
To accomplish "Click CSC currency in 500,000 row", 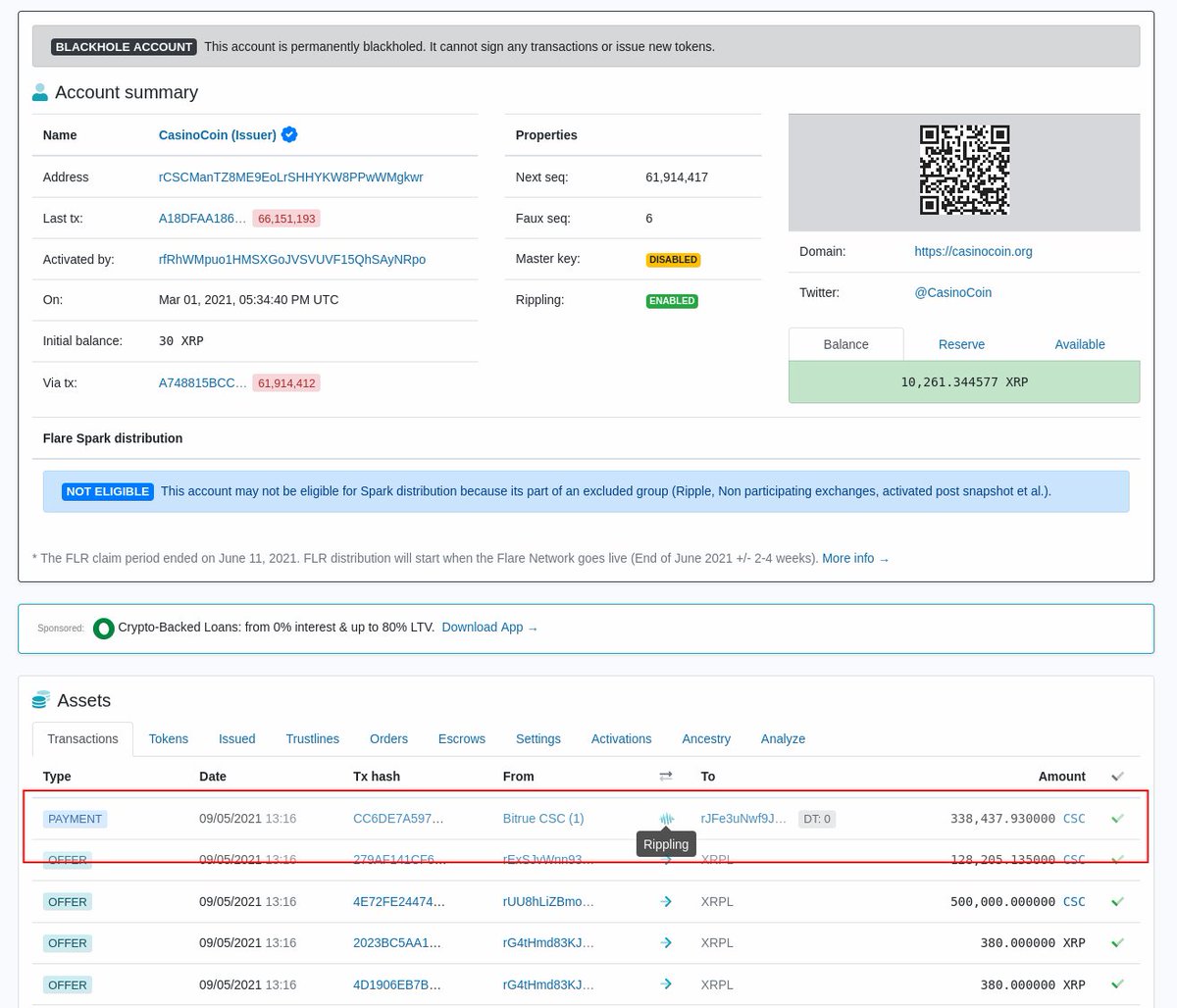I will click(1074, 901).
